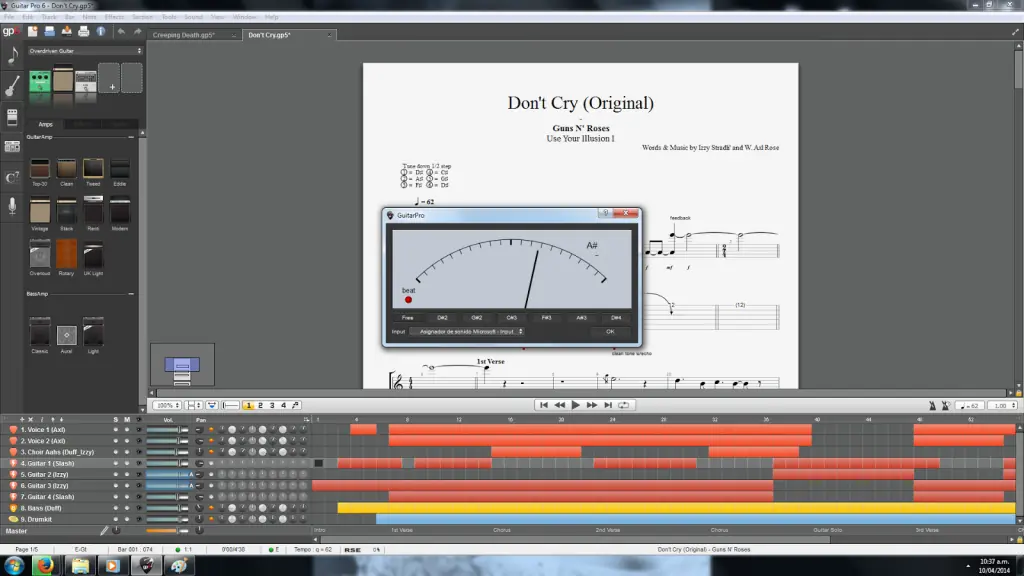Viewport: 1024px width, 576px height.
Task: Click the metronome icon near tempo
Action: click(933, 406)
